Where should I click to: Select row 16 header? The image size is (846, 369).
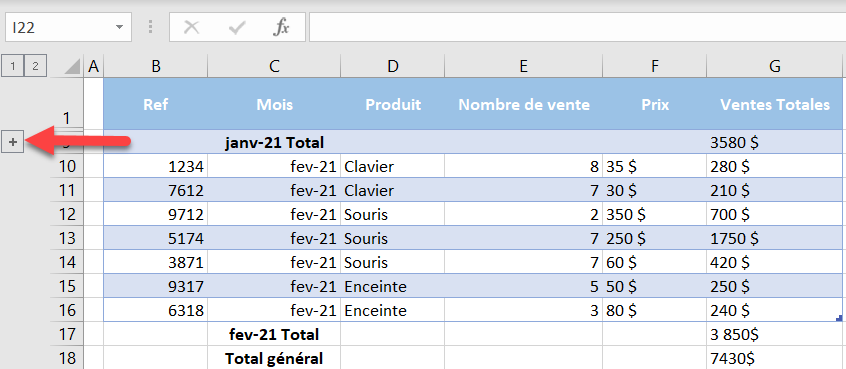(x=67, y=310)
